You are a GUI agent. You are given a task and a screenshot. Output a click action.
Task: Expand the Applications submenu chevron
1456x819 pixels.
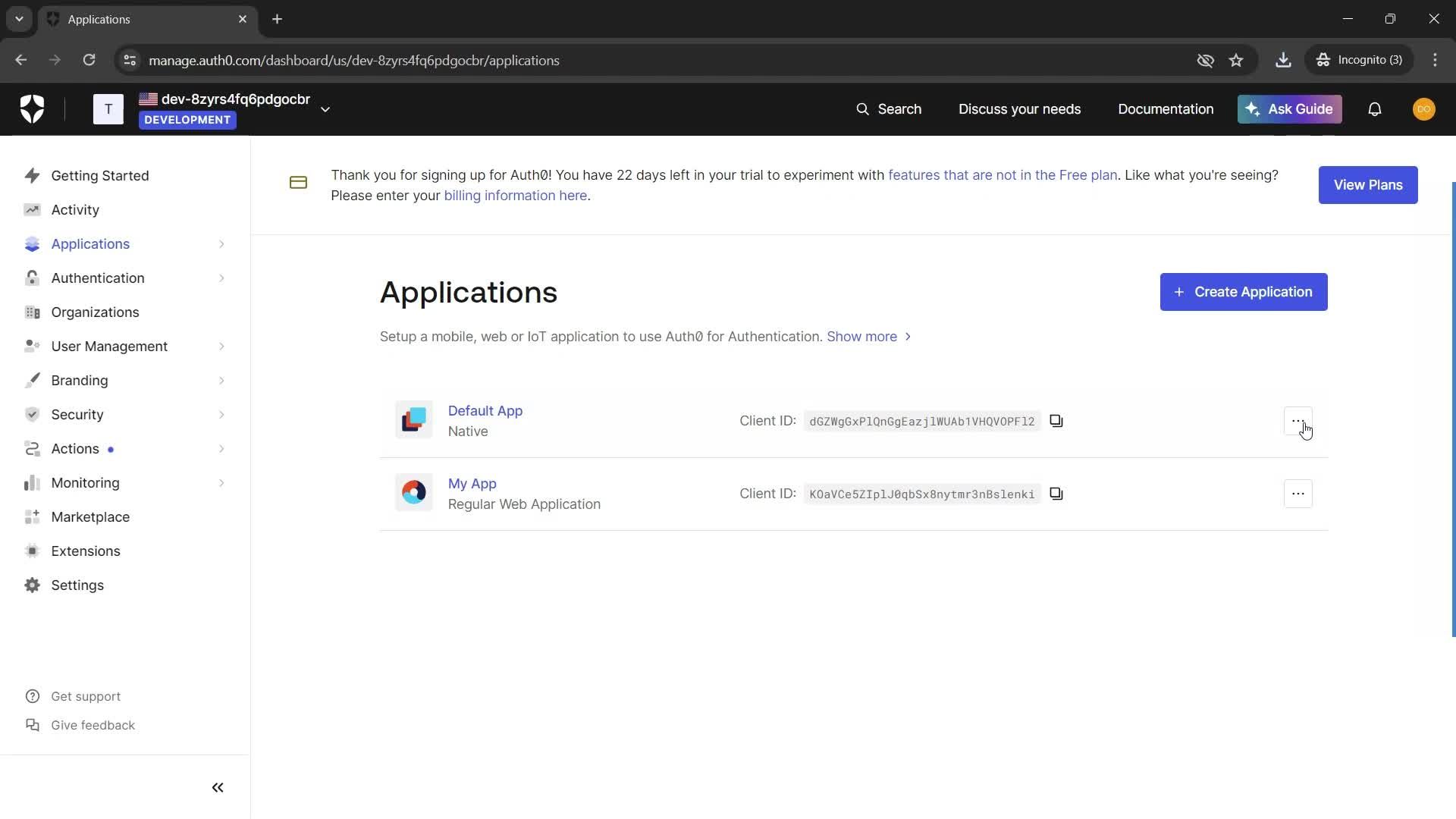click(x=221, y=244)
